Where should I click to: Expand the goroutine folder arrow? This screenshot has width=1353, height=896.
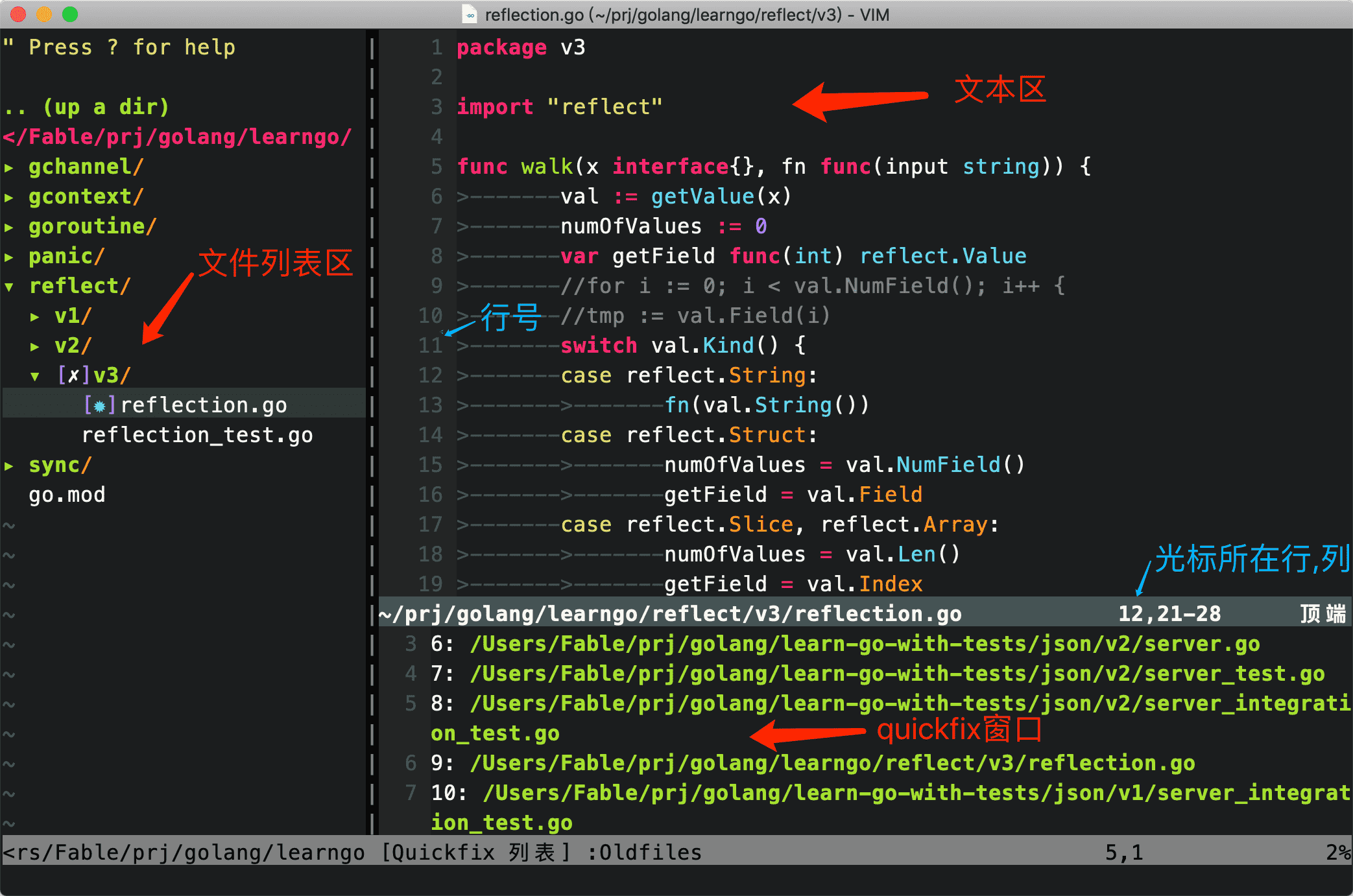(9, 228)
